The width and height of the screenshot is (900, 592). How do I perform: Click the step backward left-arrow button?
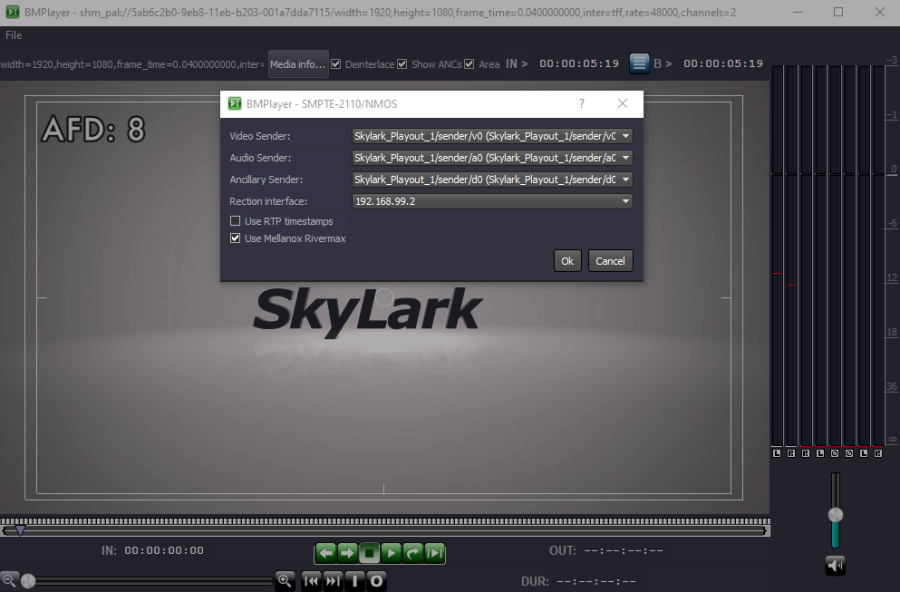click(x=325, y=553)
